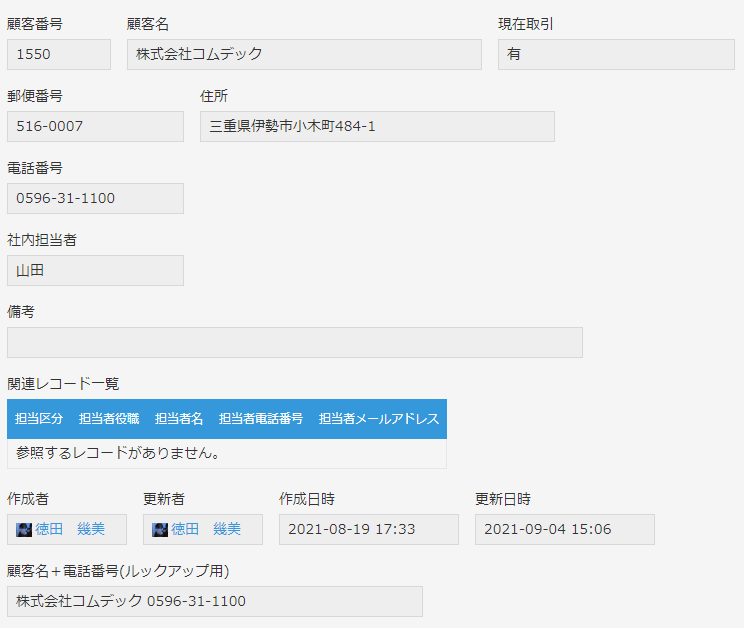Click the 更新日時 field 2021-09-04 15:06

coord(565,529)
